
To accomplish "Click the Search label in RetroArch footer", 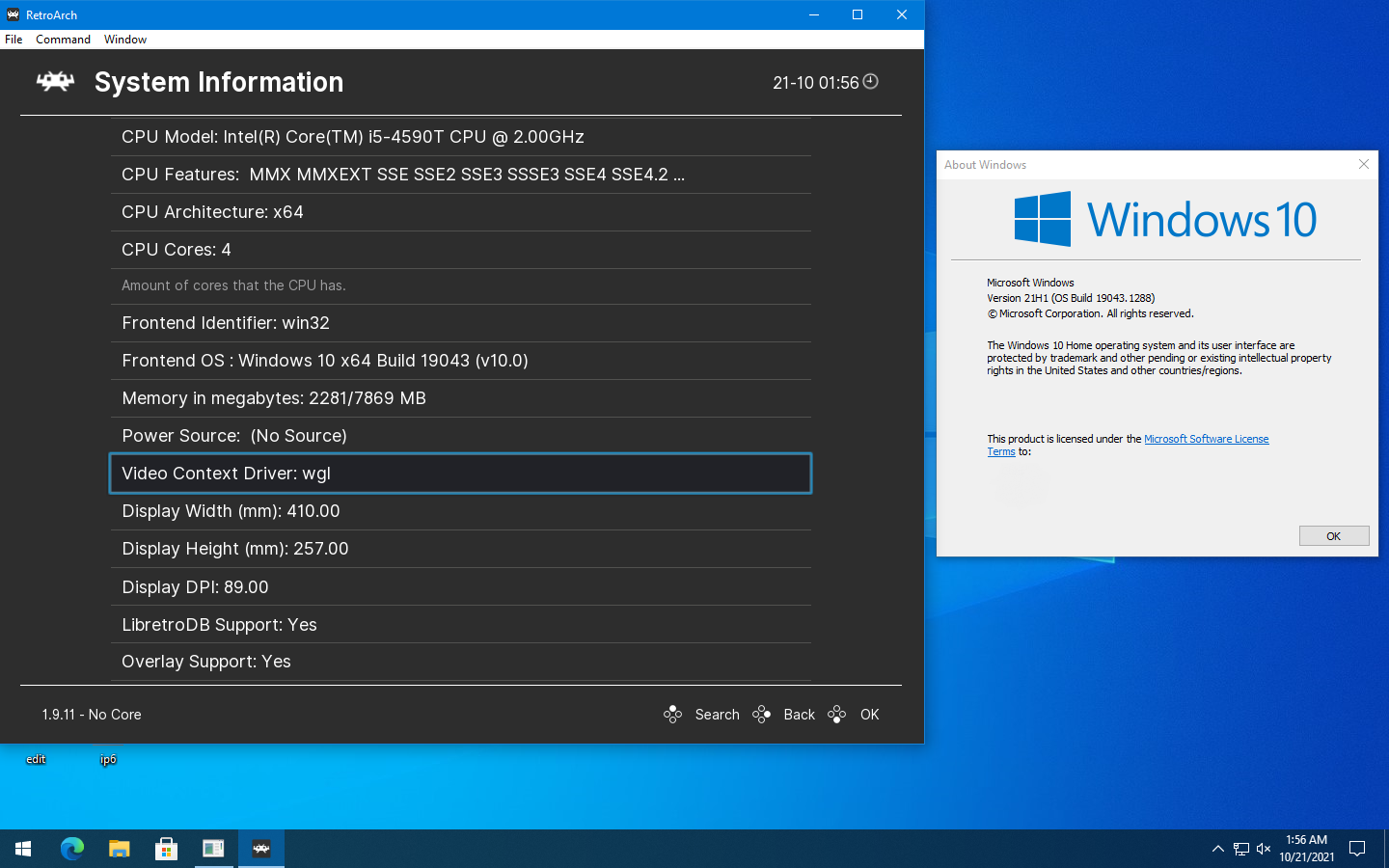I will 718,715.
